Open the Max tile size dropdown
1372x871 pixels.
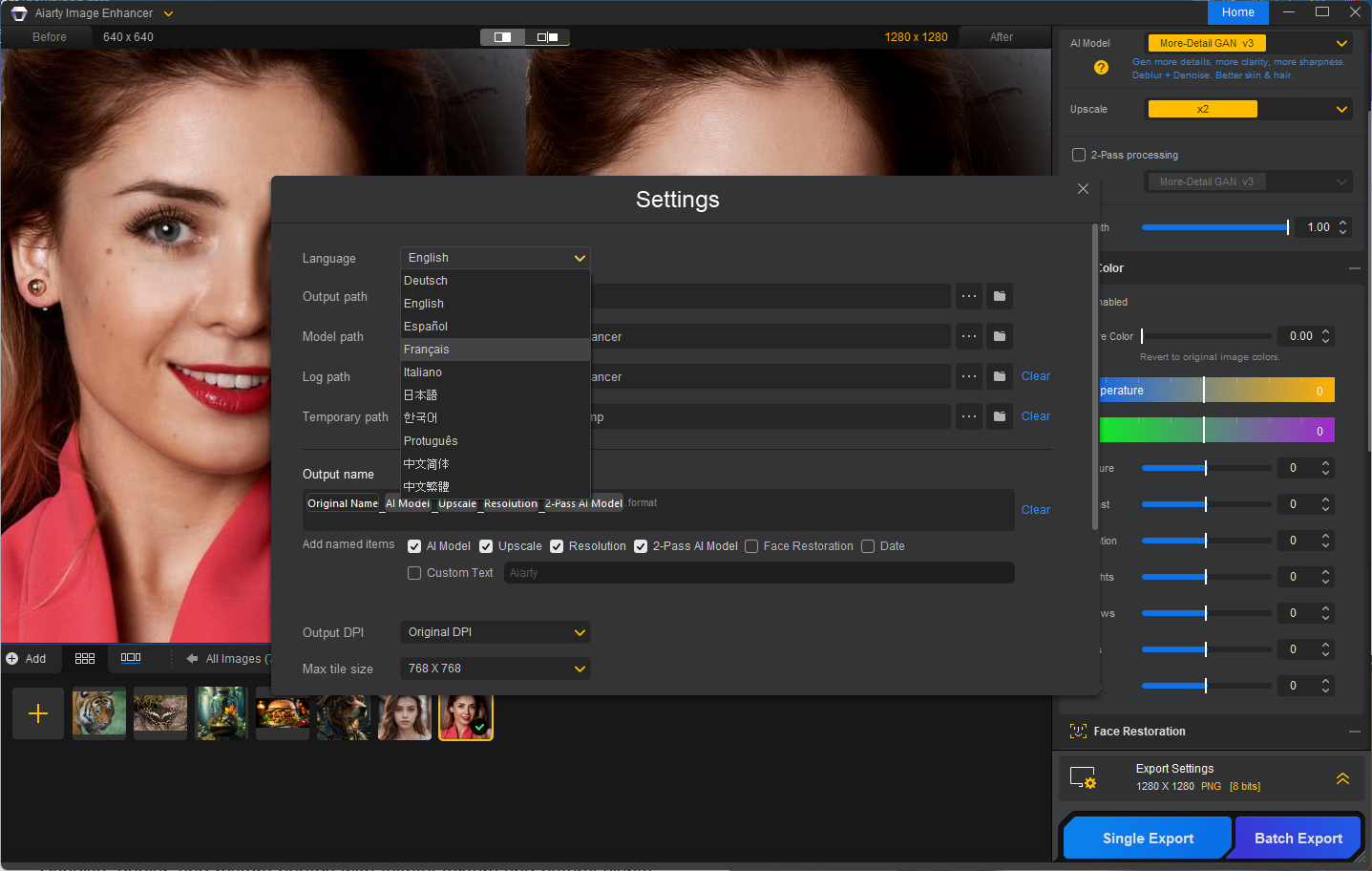tap(495, 669)
